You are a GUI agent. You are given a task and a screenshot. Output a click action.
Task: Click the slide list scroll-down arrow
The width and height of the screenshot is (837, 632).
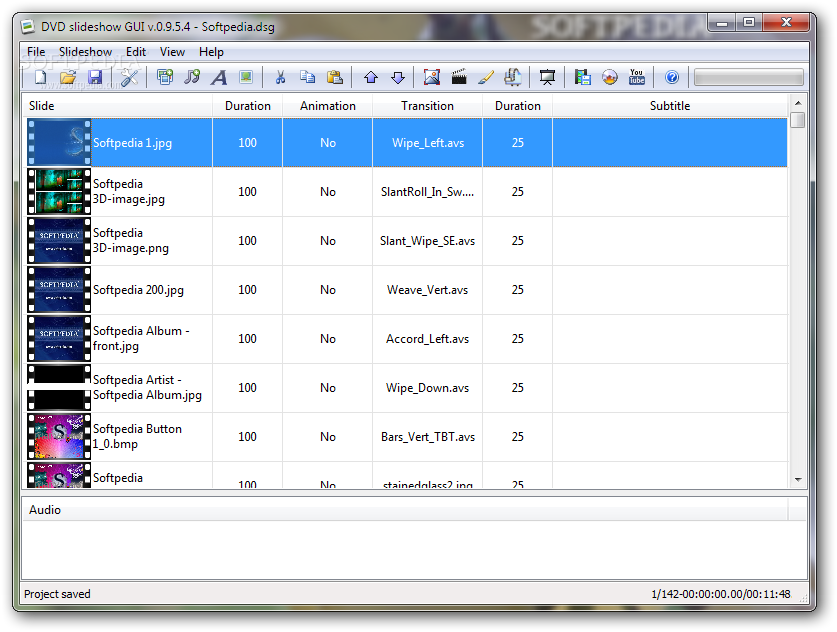(797, 480)
